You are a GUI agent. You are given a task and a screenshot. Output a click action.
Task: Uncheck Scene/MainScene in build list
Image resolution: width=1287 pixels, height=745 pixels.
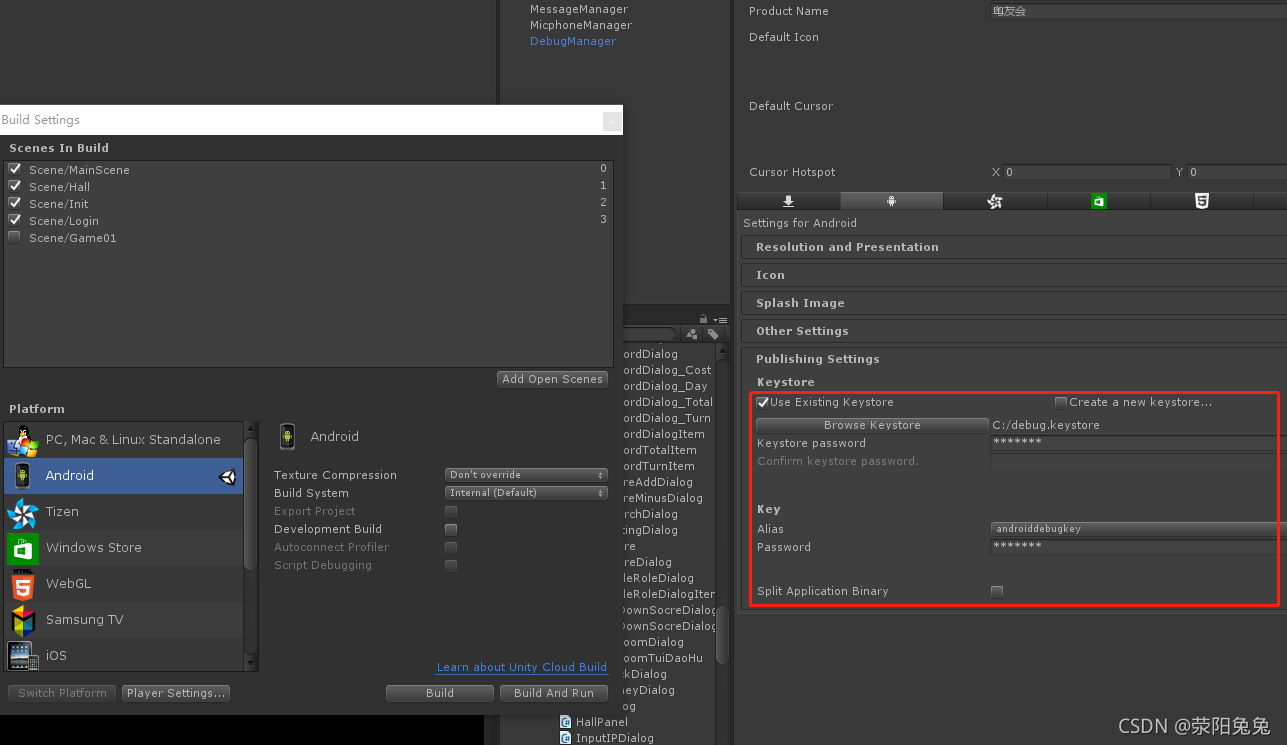point(15,169)
